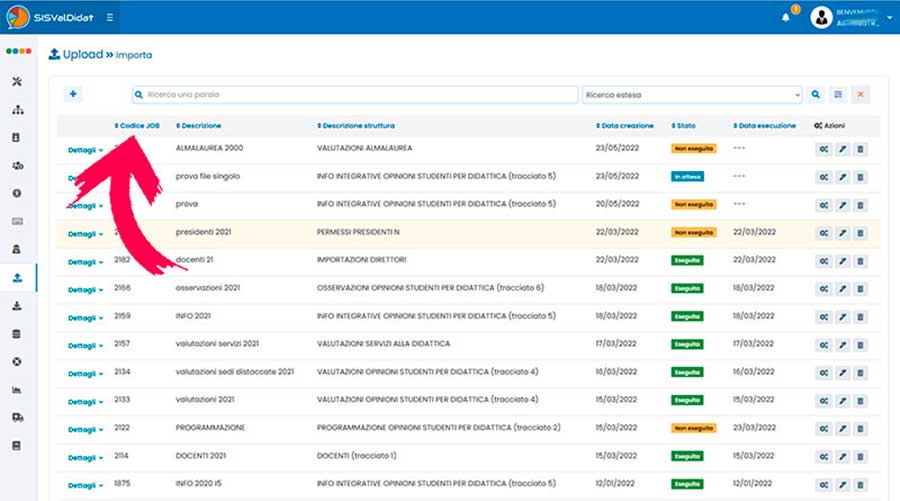Click the magnifier search button

(817, 95)
